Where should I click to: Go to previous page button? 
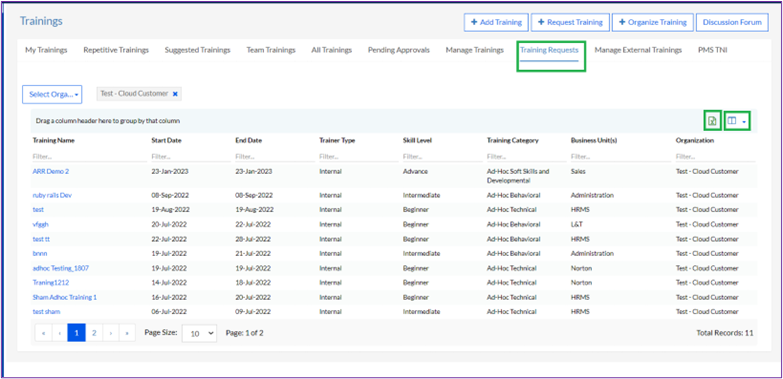tap(60, 333)
